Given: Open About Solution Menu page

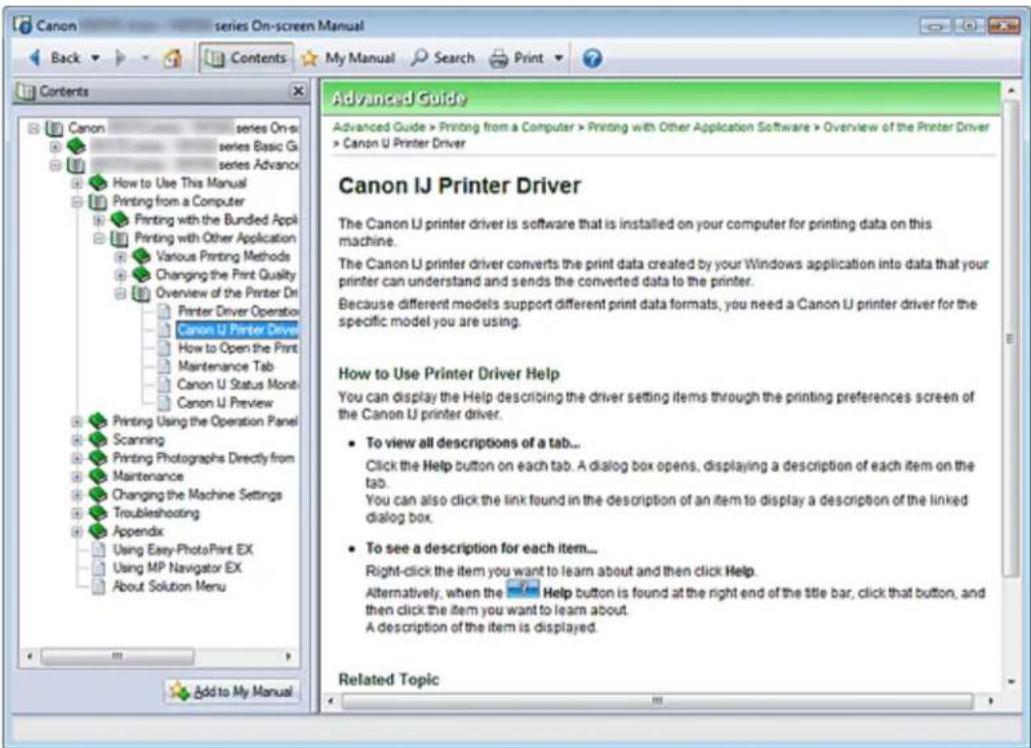Looking at the screenshot, I should 169,586.
